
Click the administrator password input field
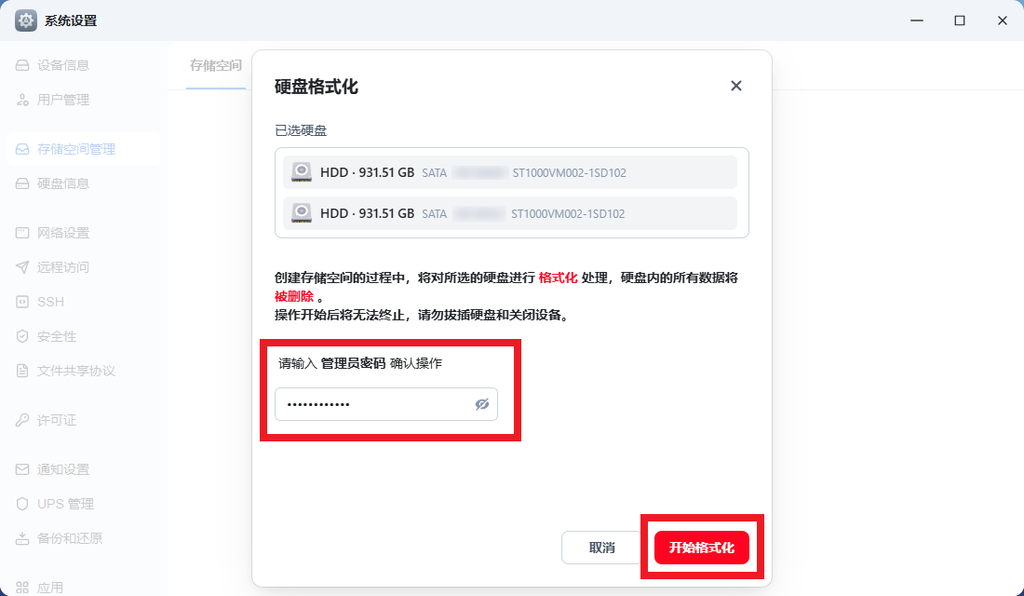tap(370, 404)
